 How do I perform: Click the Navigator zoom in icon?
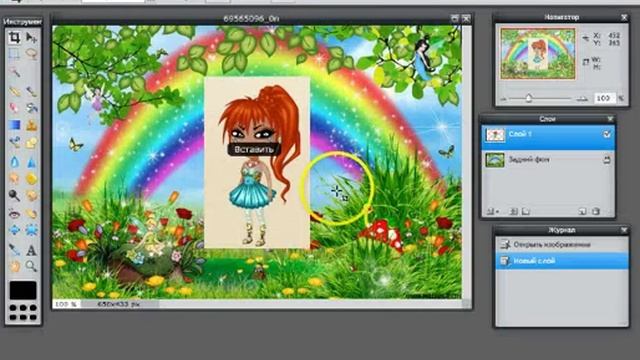coord(582,98)
